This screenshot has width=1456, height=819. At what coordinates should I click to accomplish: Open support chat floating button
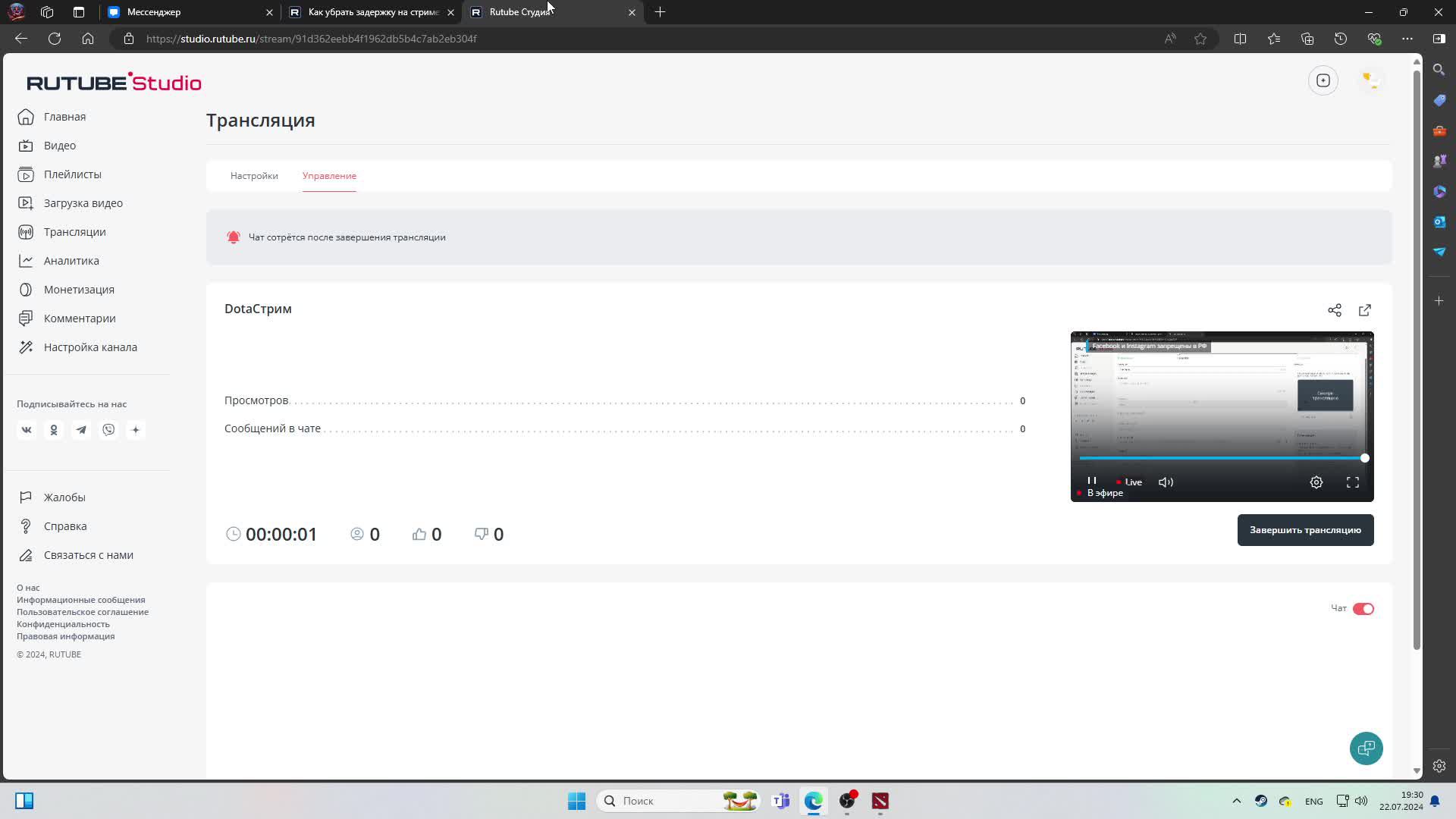coord(1366,748)
